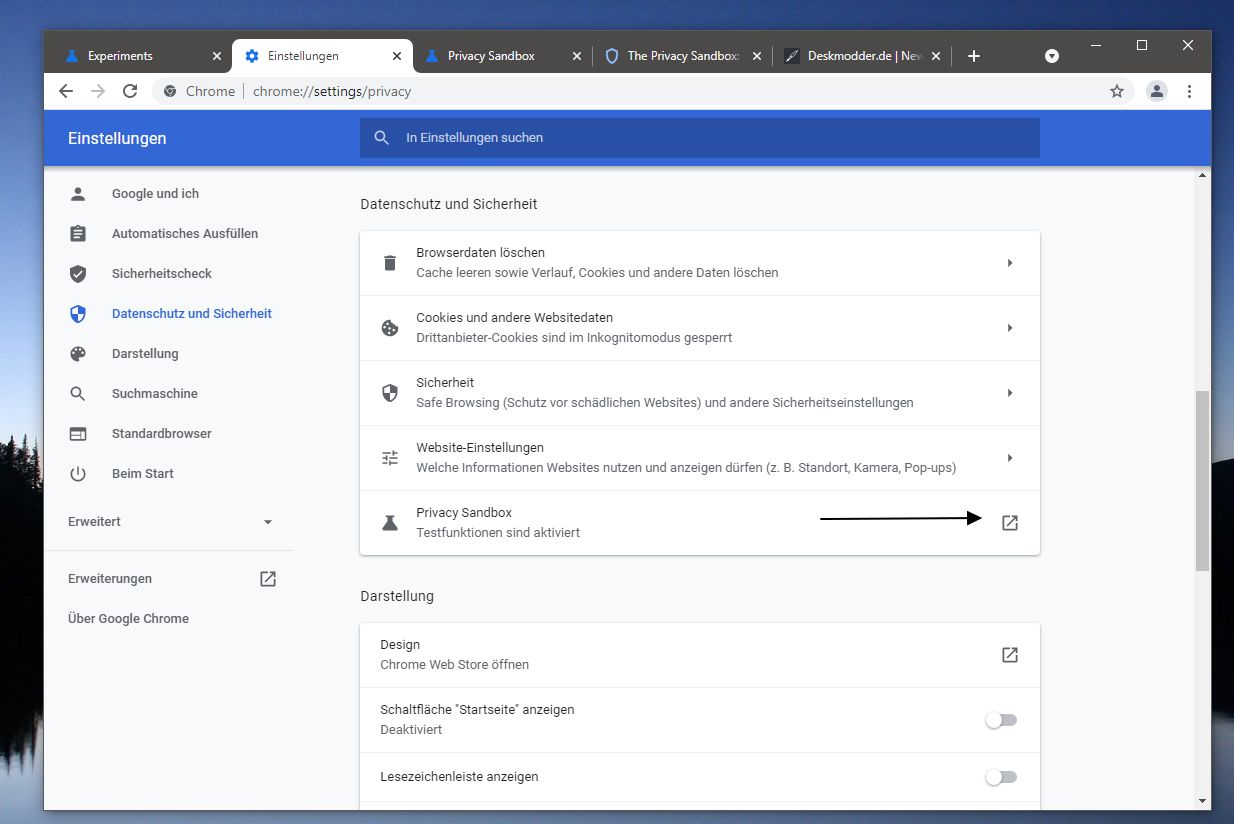Image resolution: width=1234 pixels, height=824 pixels.
Task: Click the search magnifier icon in settings
Action: pyautogui.click(x=381, y=138)
